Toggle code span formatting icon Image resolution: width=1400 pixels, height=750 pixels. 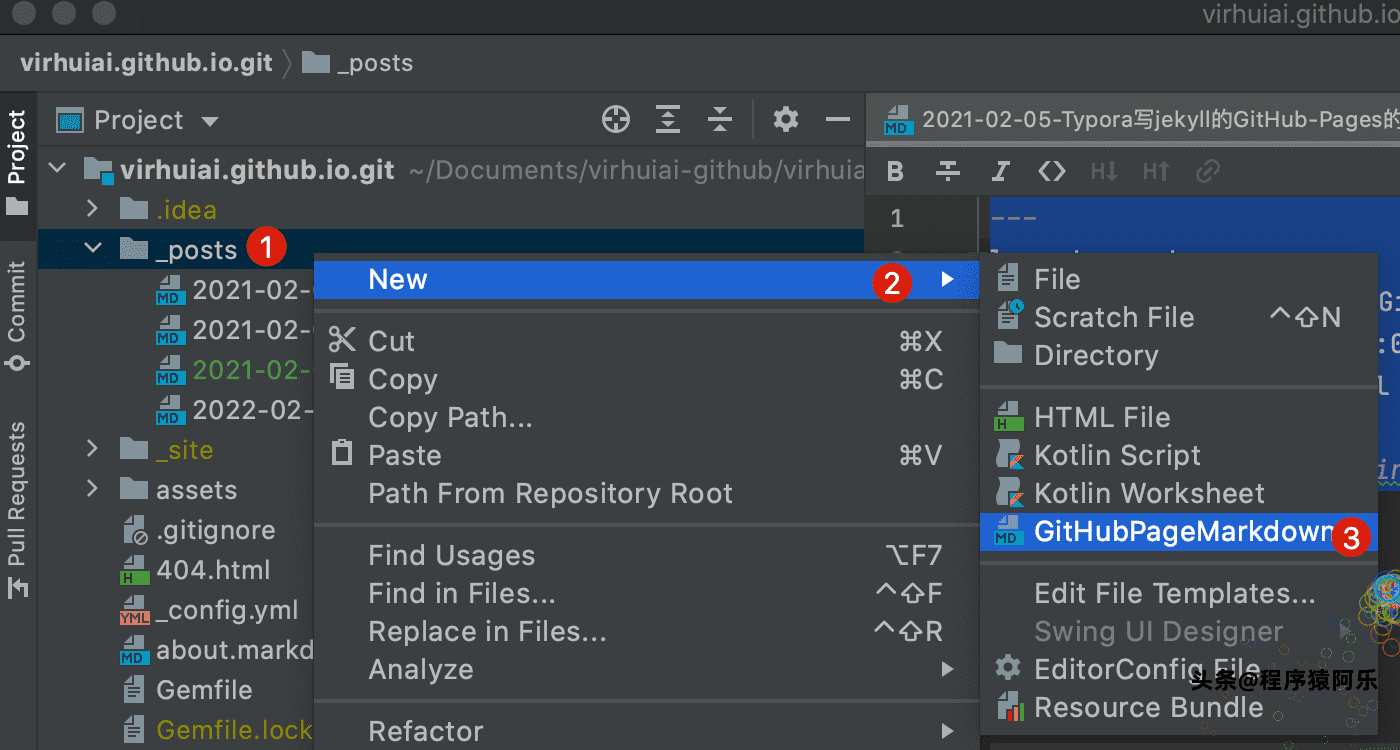[1051, 172]
